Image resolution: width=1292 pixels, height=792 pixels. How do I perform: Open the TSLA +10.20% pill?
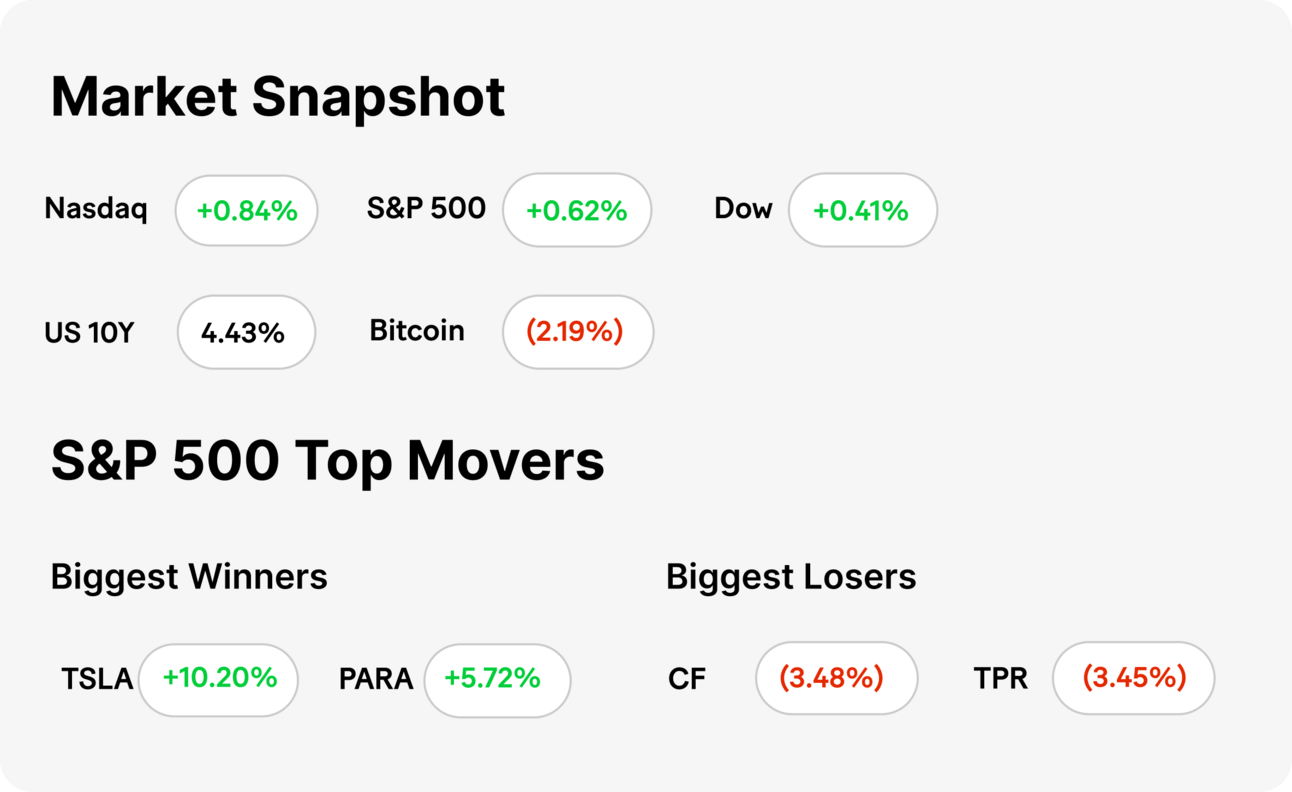pyautogui.click(x=218, y=679)
